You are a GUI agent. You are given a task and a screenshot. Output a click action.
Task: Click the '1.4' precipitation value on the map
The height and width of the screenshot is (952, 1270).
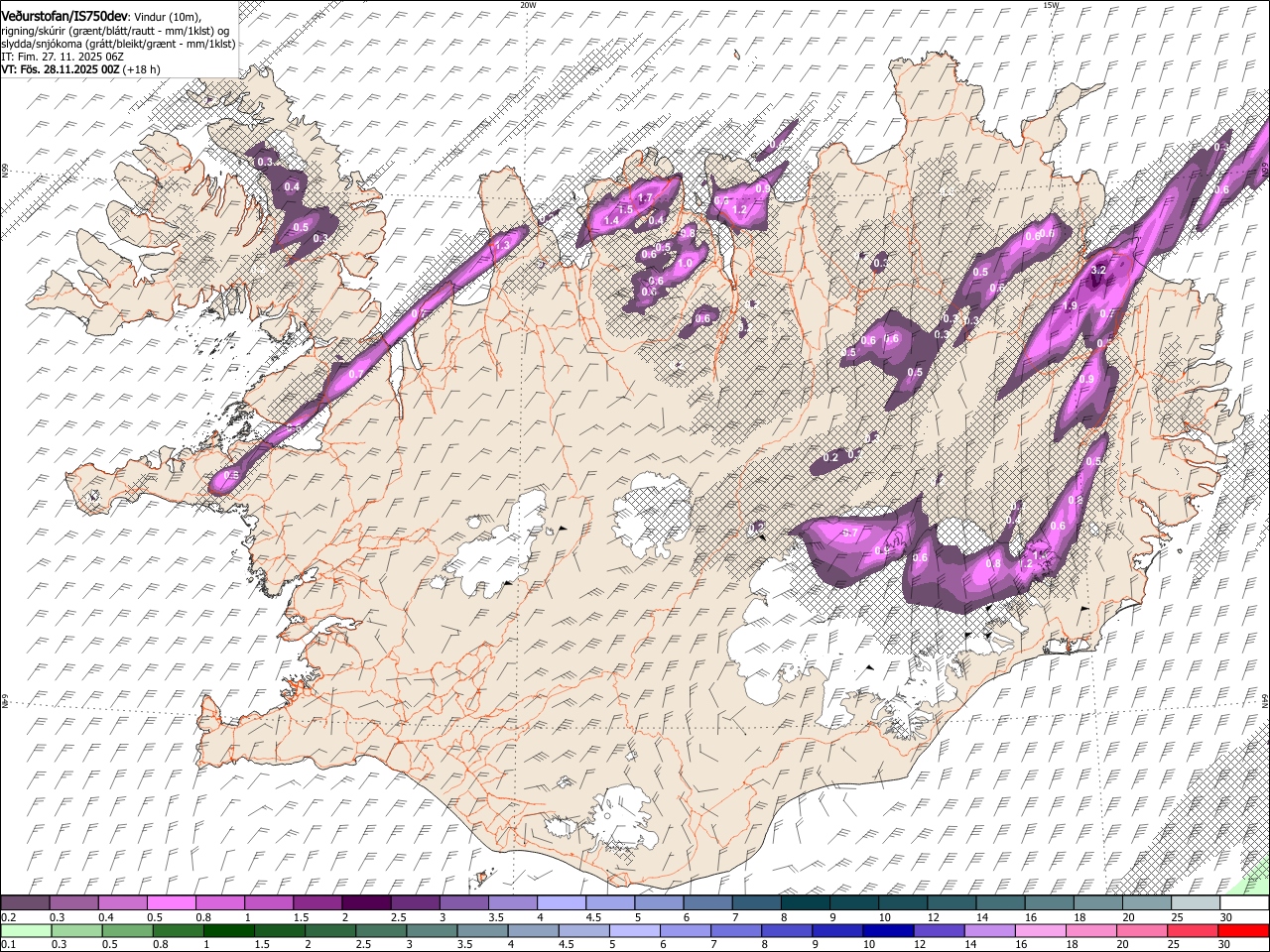pos(611,220)
